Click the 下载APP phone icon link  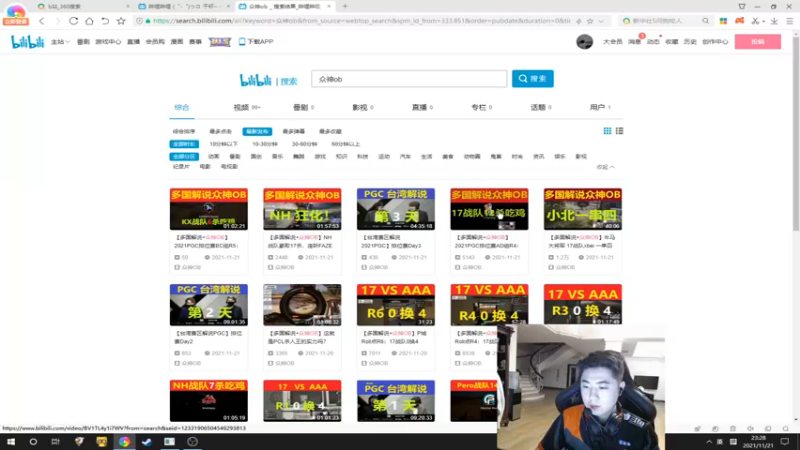point(256,42)
